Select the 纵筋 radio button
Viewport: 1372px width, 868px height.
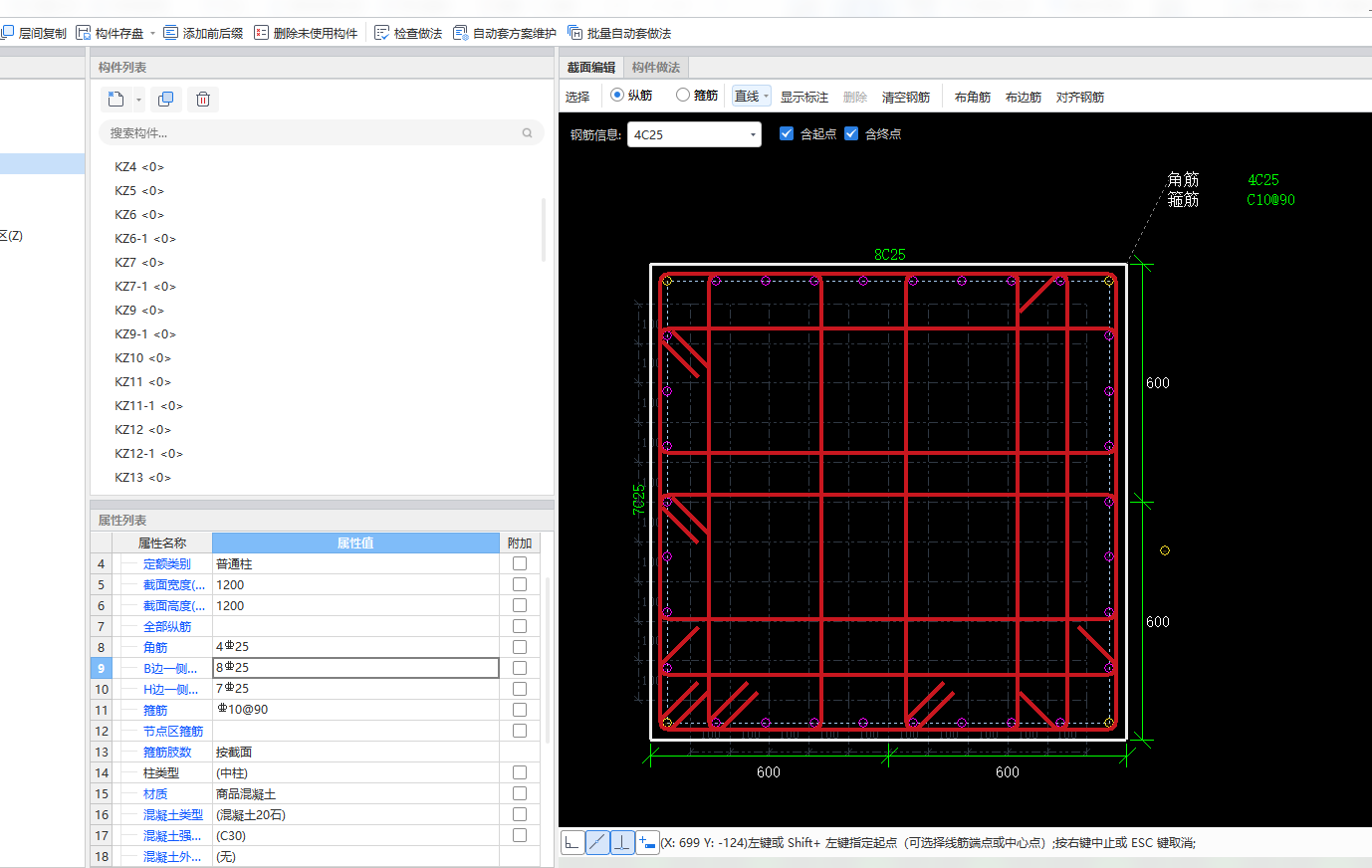click(x=617, y=96)
